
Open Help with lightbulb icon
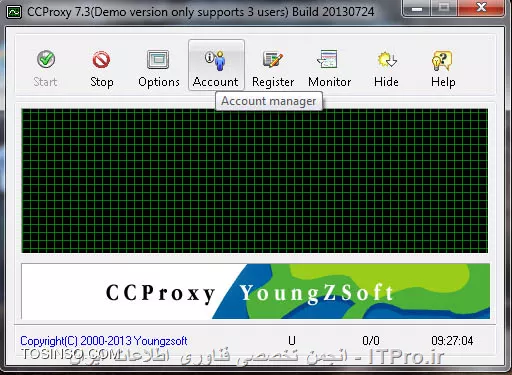click(x=442, y=60)
